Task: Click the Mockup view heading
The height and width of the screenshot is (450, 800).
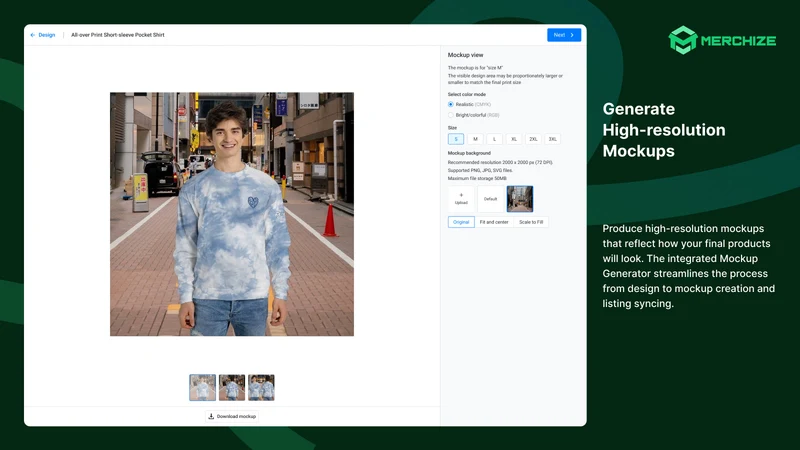Action: (465, 55)
